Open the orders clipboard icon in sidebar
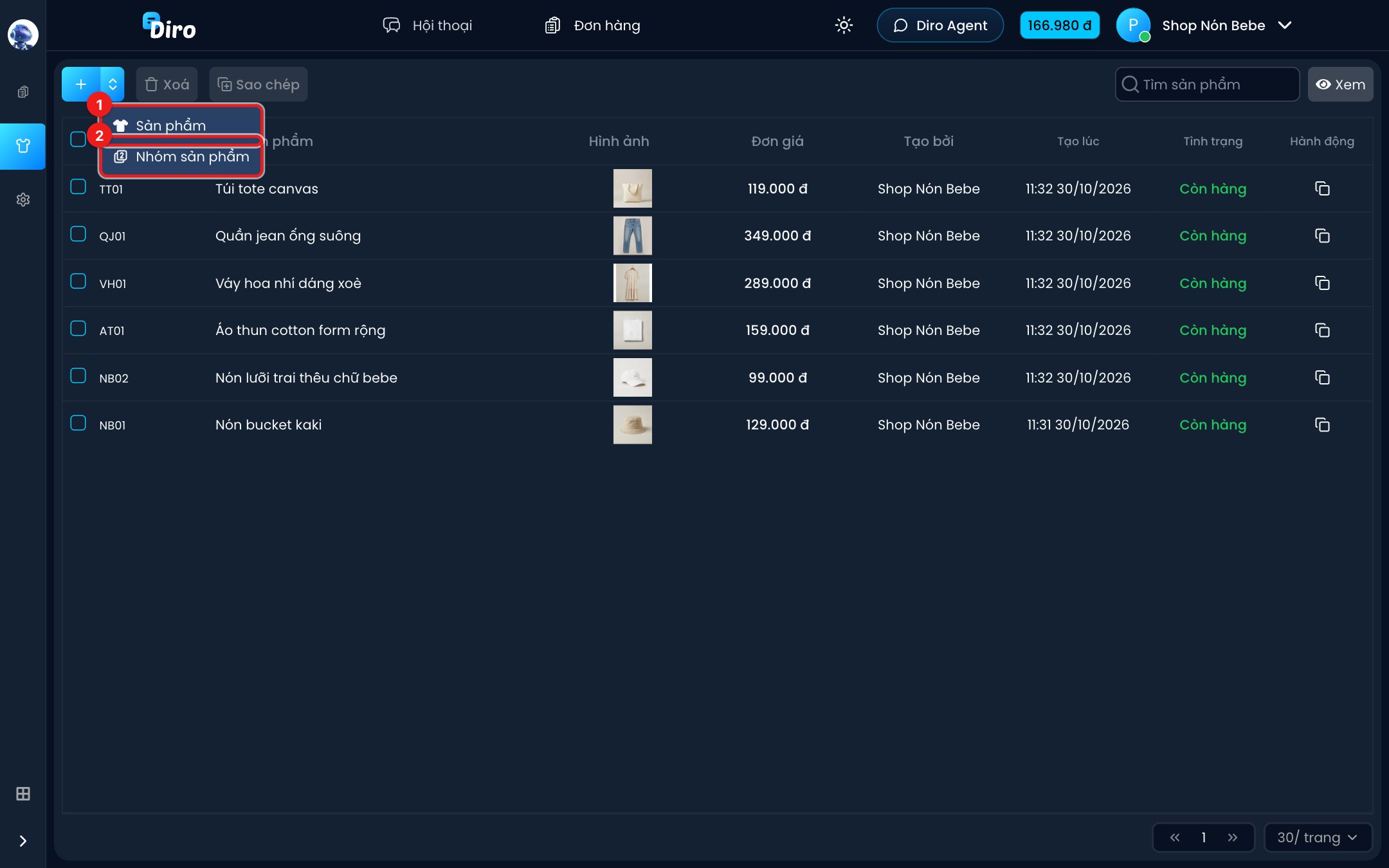Screen dimensions: 1389x868 click(23, 92)
